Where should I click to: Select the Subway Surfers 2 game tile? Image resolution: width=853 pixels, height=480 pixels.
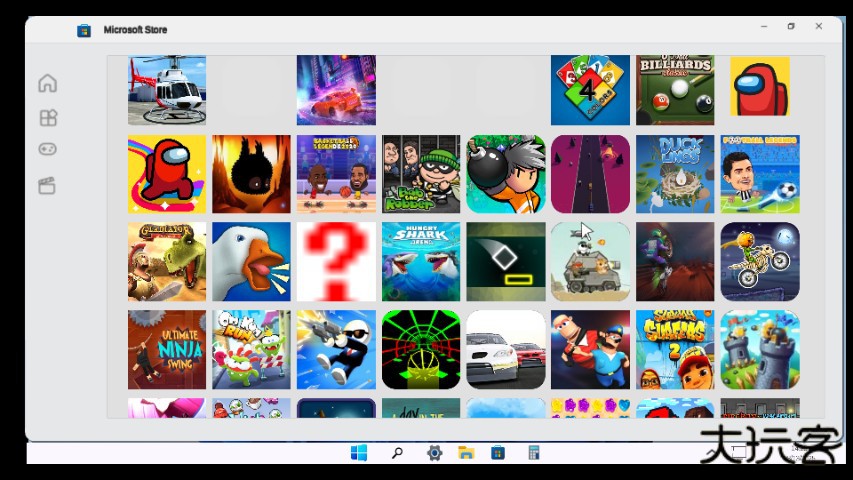pos(675,349)
